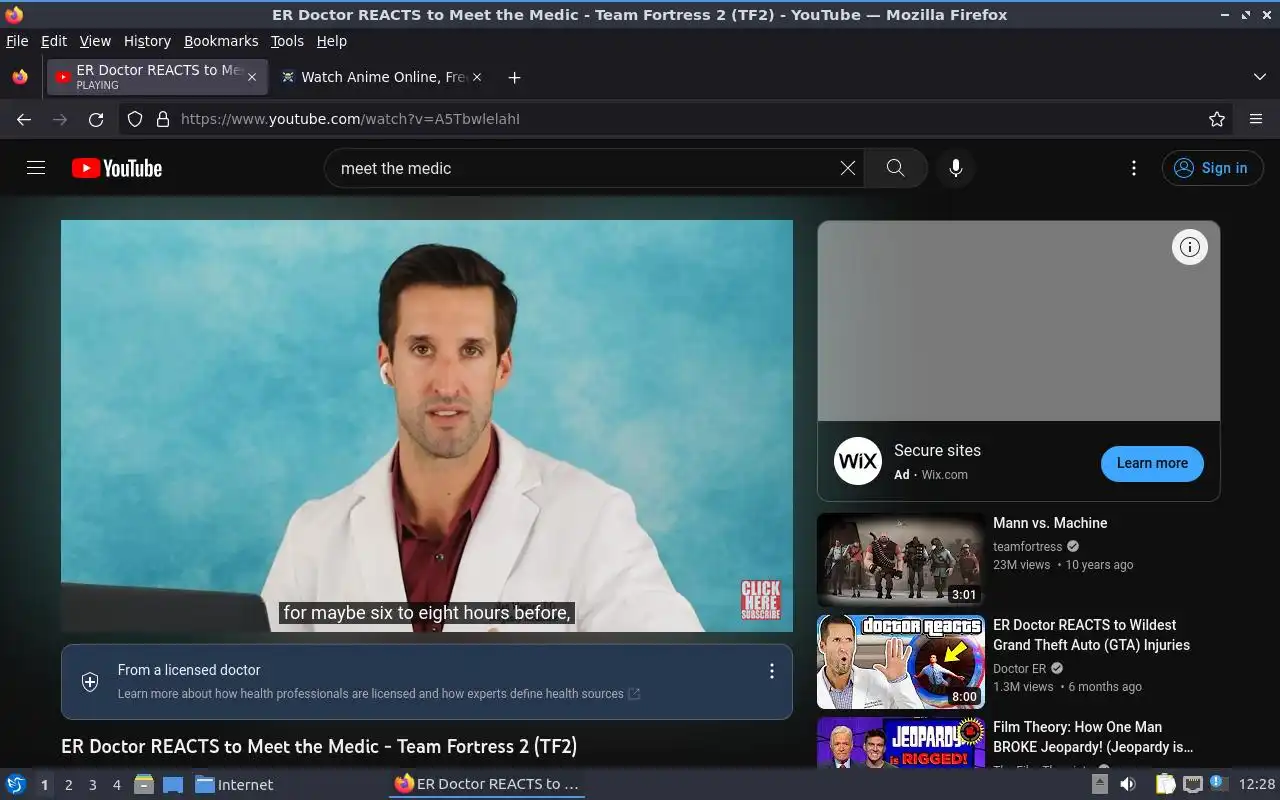Open the Film Theory Jeopardy video thumbnail
The image size is (1280, 800).
pyautogui.click(x=901, y=742)
